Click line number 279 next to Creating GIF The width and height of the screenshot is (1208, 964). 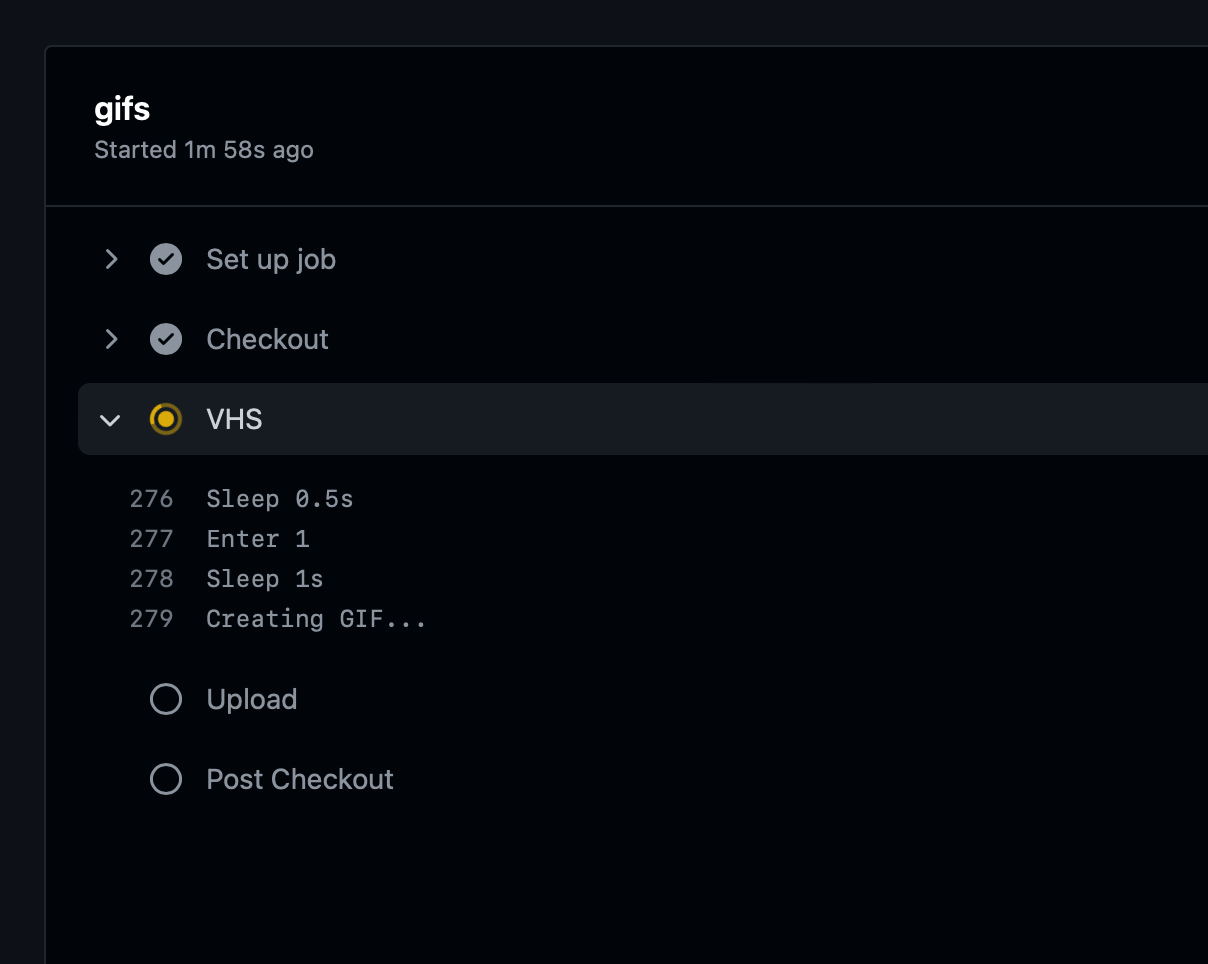(x=151, y=618)
